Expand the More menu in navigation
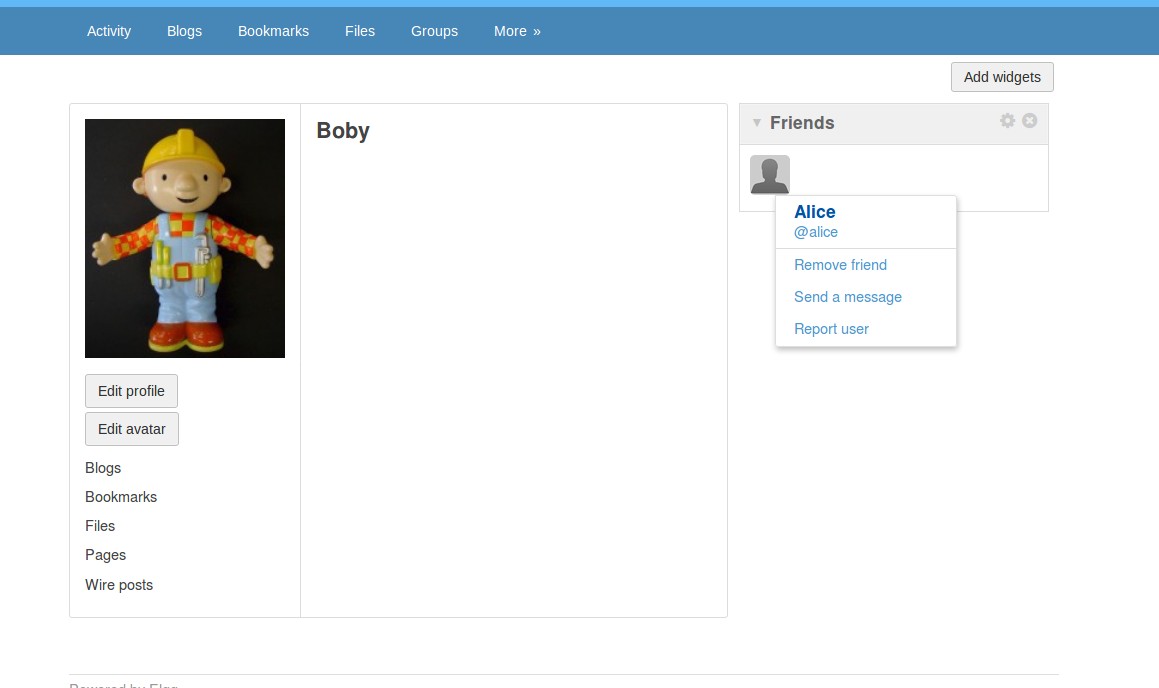The image size is (1159, 688). point(517,31)
